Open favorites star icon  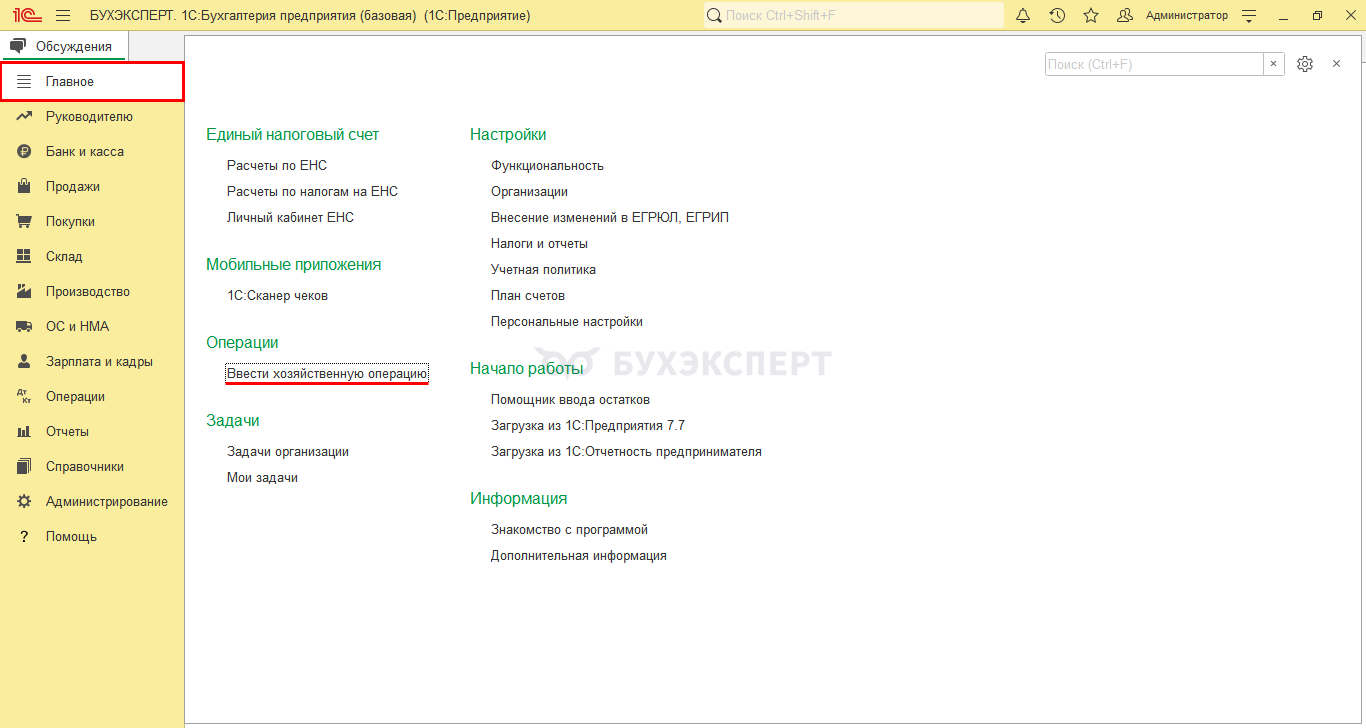(x=1091, y=16)
